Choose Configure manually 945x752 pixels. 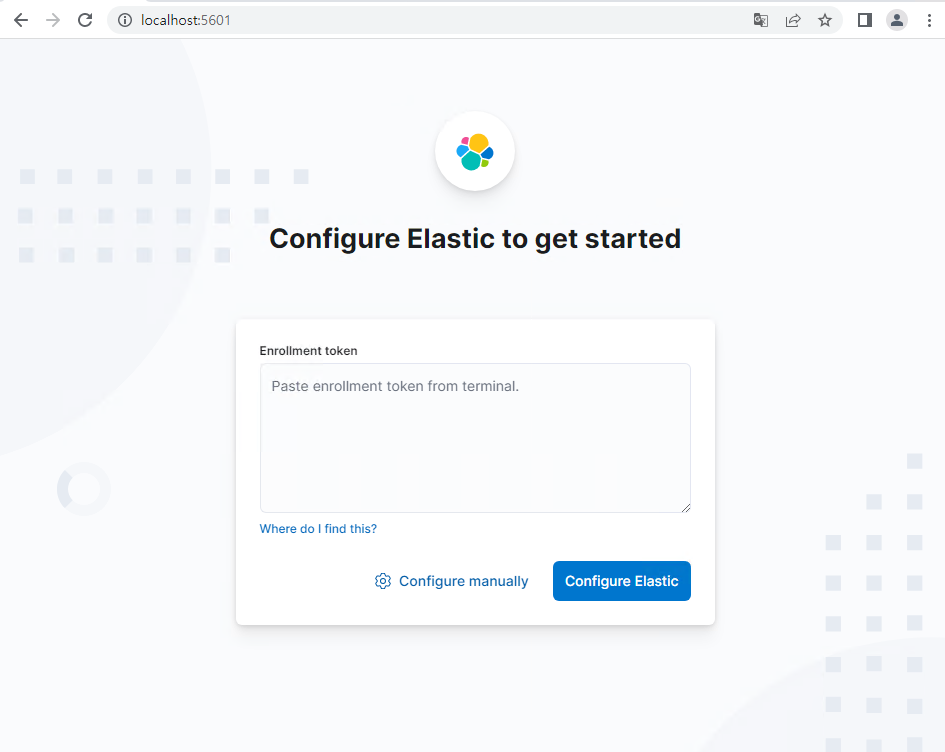[x=451, y=581]
